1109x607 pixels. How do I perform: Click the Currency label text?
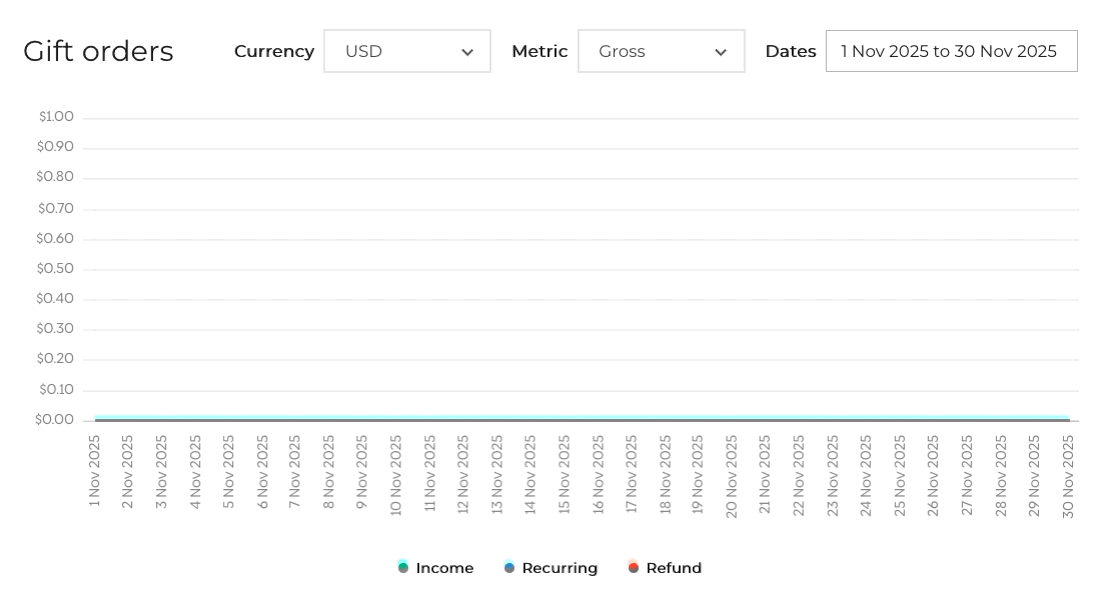pyautogui.click(x=274, y=51)
